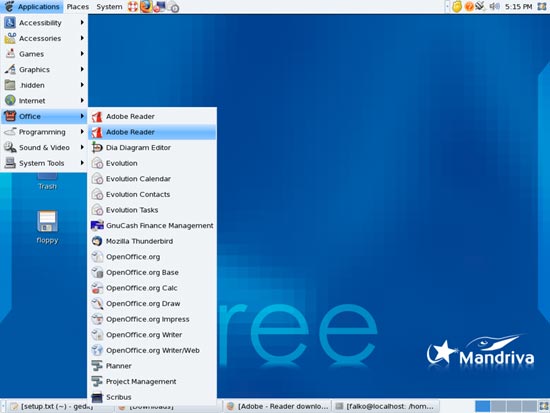
Task: Click the Firefox launcher in top panel
Action: (x=146, y=6)
